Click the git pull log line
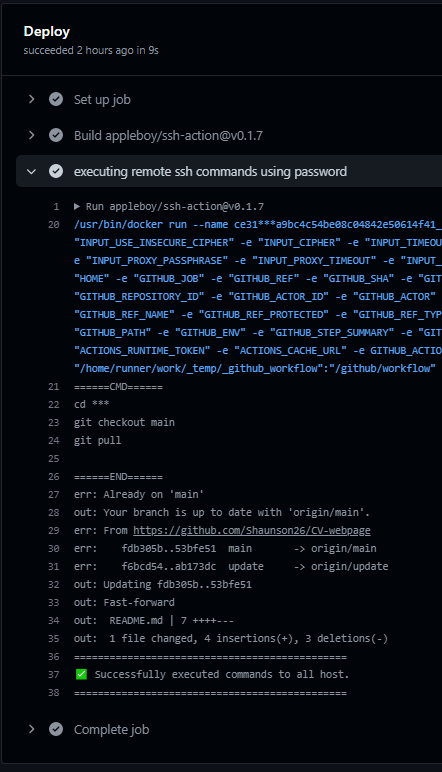The width and height of the screenshot is (442, 772). (97, 440)
